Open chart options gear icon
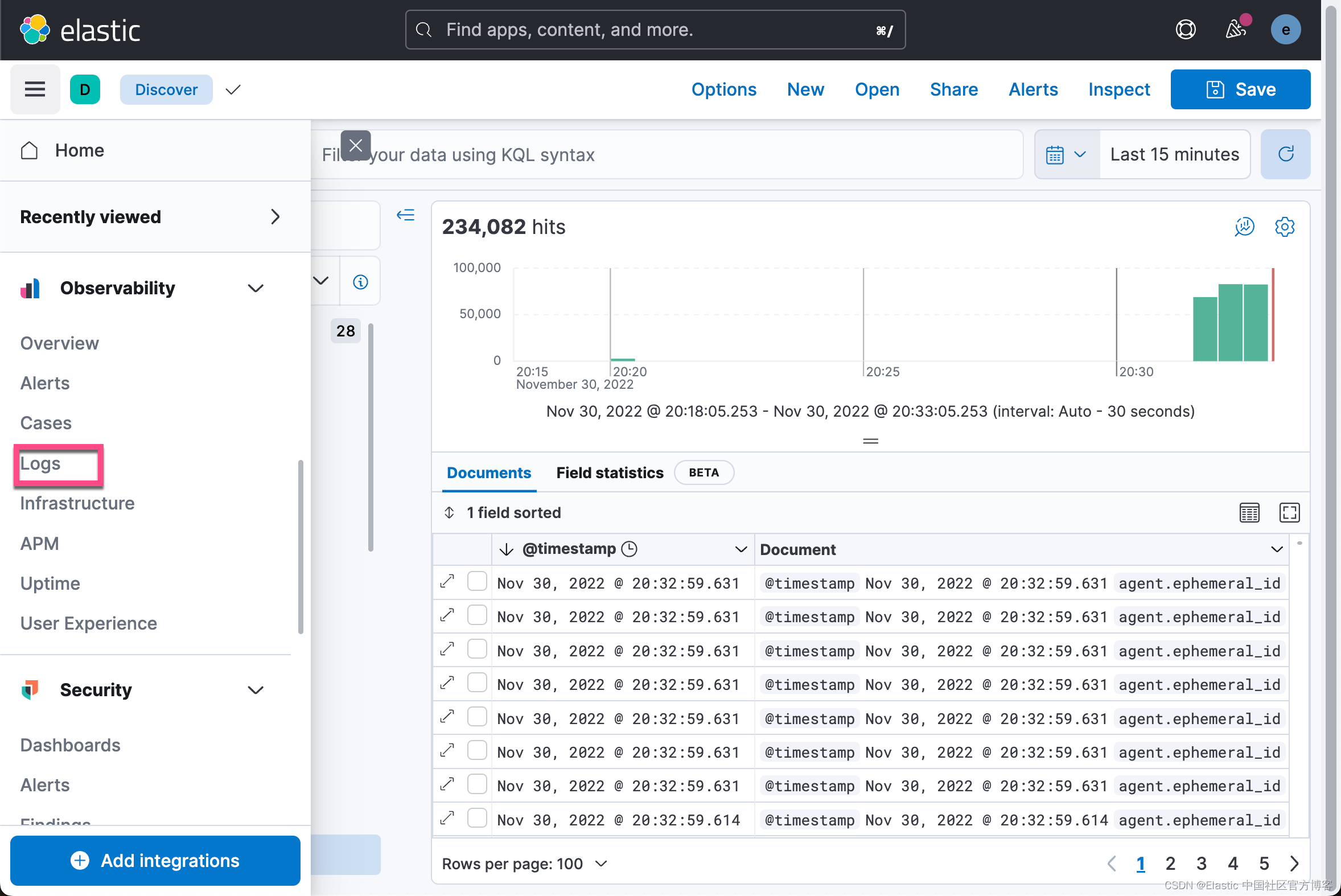 [1284, 227]
